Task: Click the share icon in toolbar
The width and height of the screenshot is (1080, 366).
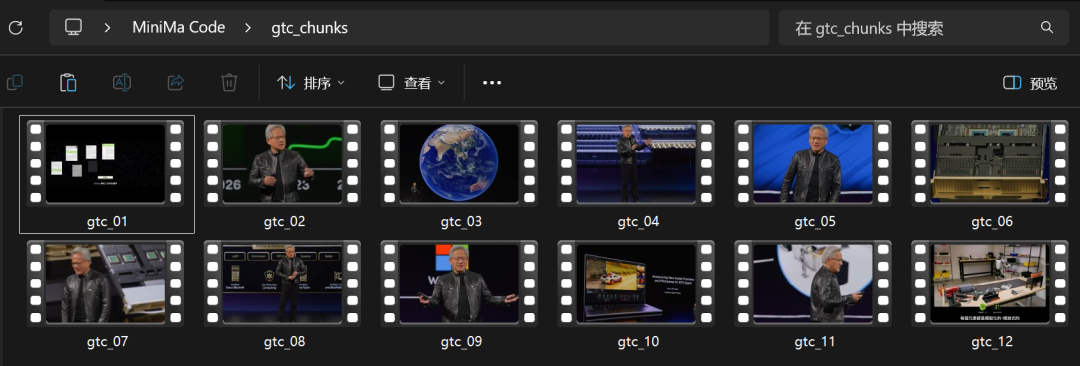Action: (176, 83)
